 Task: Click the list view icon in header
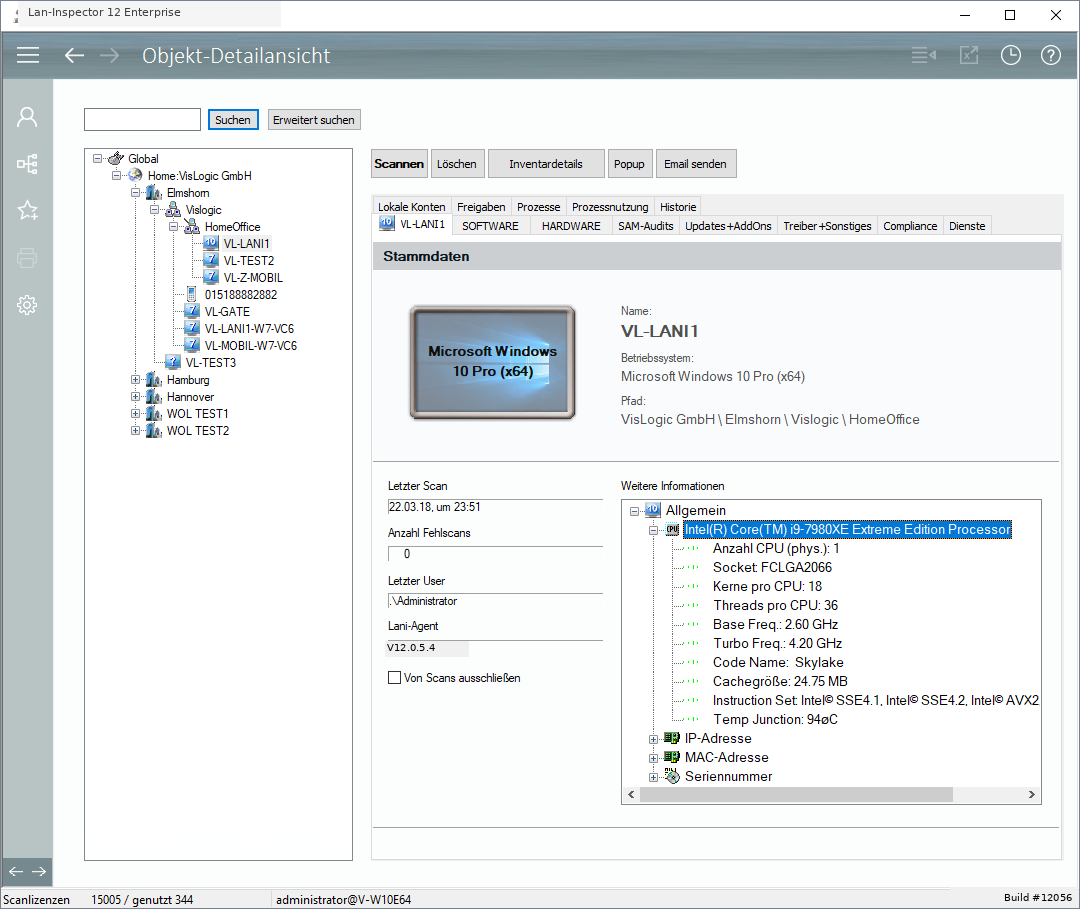click(924, 55)
